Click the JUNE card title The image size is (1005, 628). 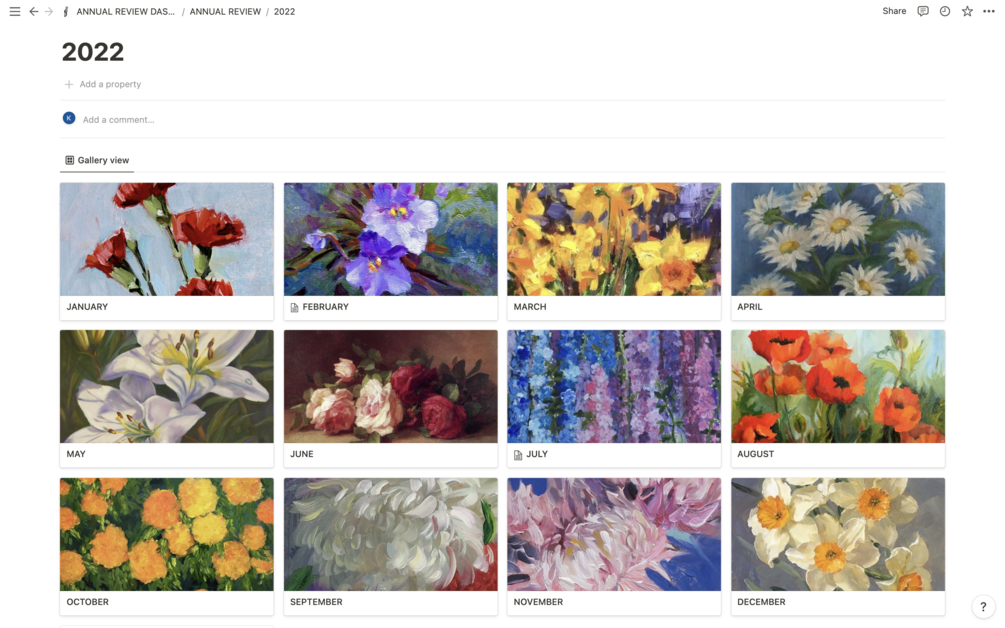click(x=302, y=454)
